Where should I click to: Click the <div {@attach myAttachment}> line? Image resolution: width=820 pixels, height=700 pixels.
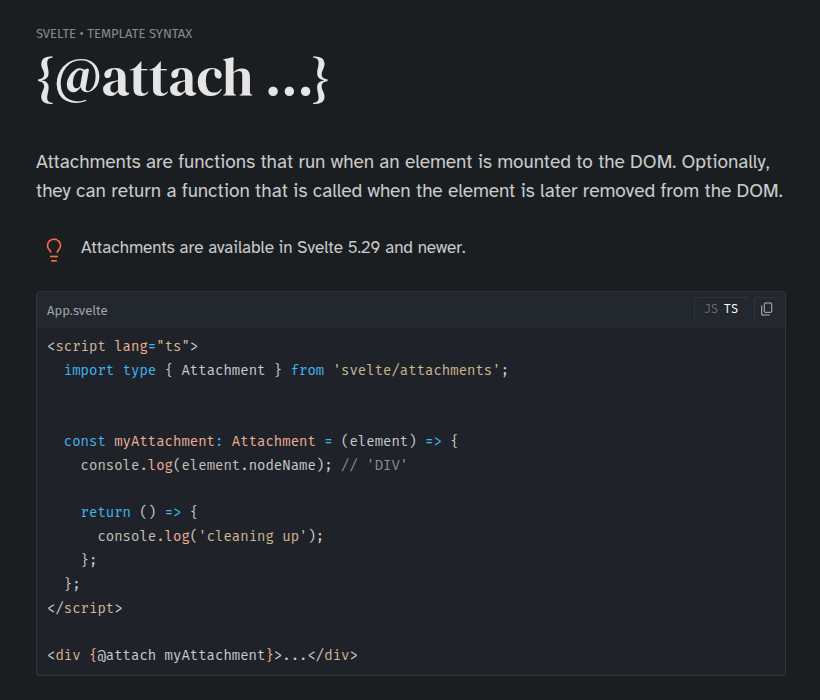[202, 655]
